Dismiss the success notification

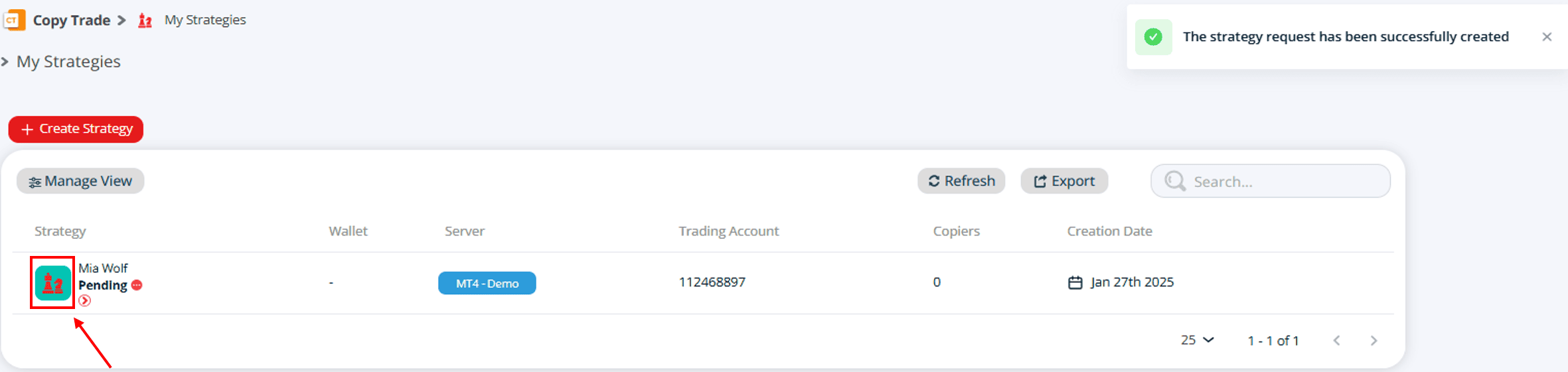[1547, 36]
